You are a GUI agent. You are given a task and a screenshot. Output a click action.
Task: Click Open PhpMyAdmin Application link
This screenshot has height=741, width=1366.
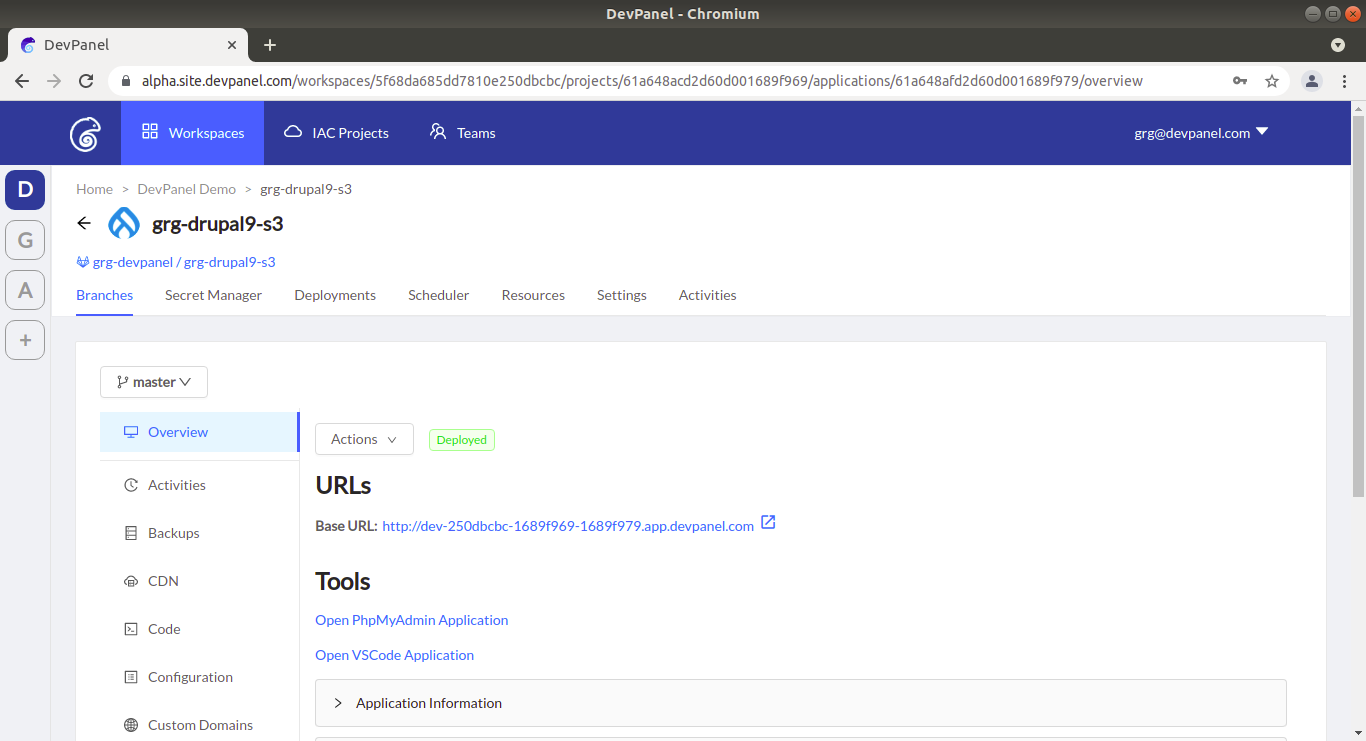[x=411, y=620]
